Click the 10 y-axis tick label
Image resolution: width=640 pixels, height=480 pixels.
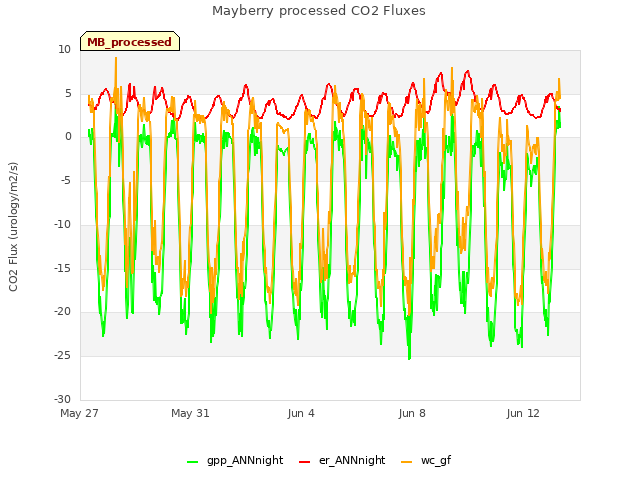(x=64, y=49)
